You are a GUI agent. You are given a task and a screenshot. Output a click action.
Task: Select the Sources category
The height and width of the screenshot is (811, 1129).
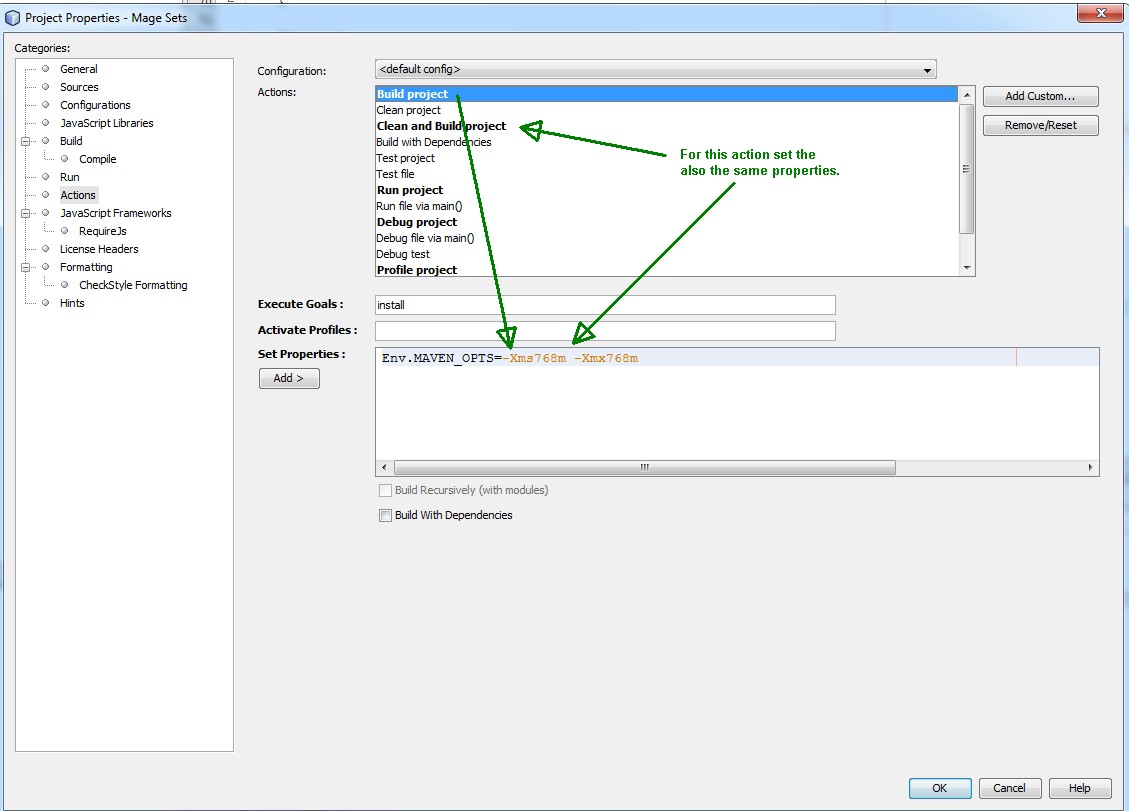click(x=79, y=87)
